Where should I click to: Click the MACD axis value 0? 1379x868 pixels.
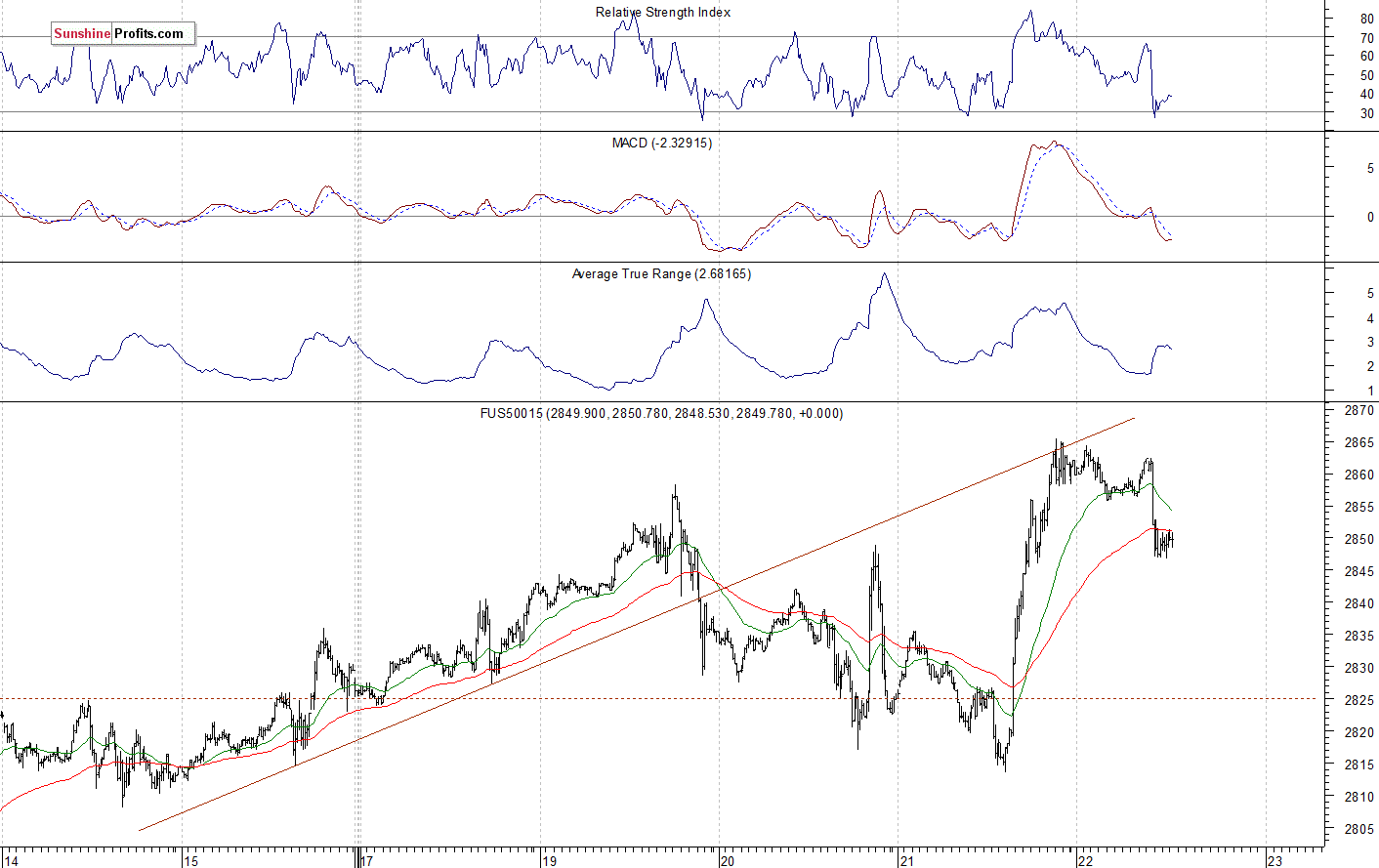tap(1370, 217)
